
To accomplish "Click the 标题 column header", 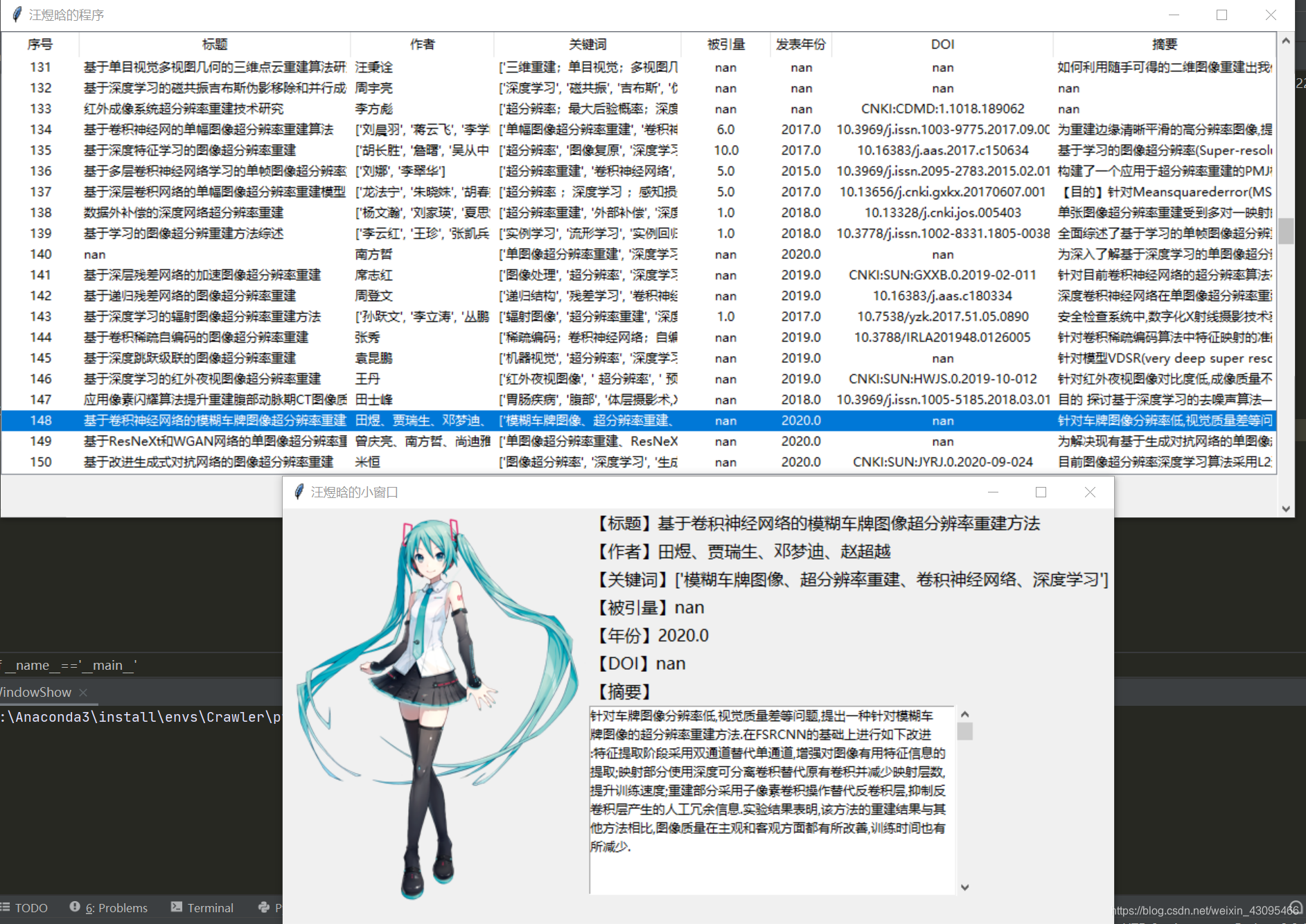I will click(215, 44).
